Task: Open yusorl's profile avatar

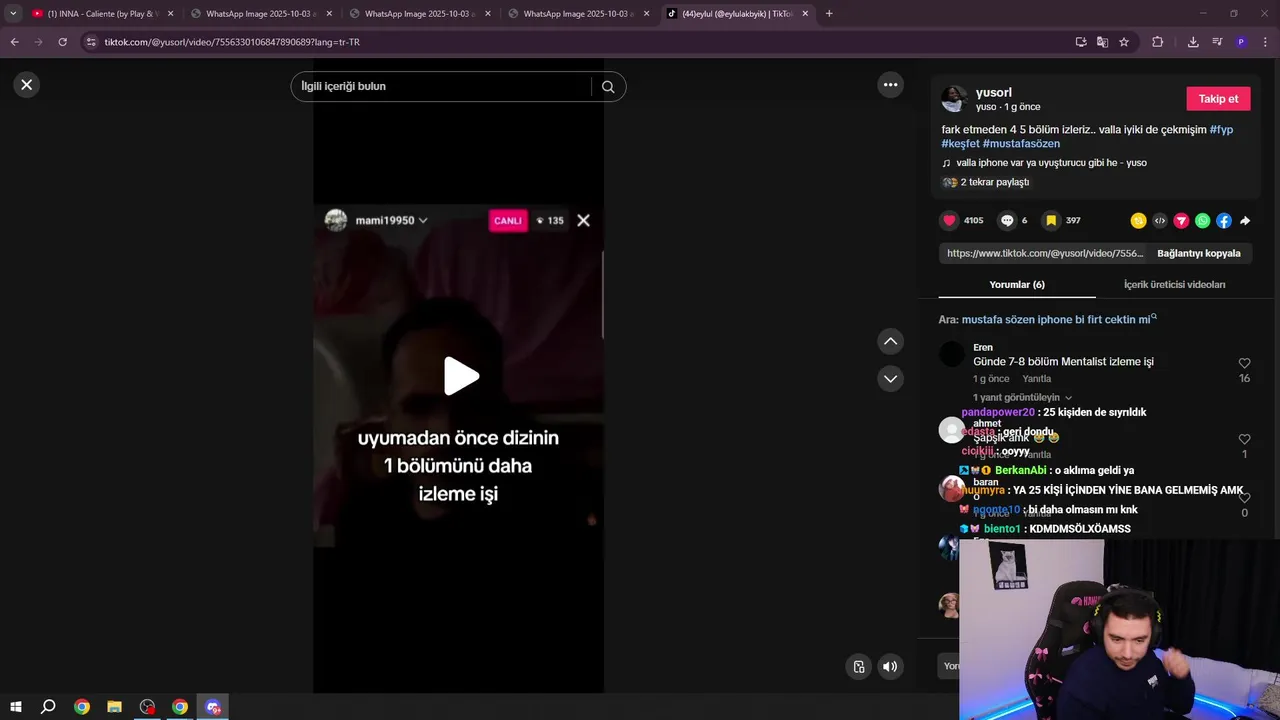Action: click(954, 99)
